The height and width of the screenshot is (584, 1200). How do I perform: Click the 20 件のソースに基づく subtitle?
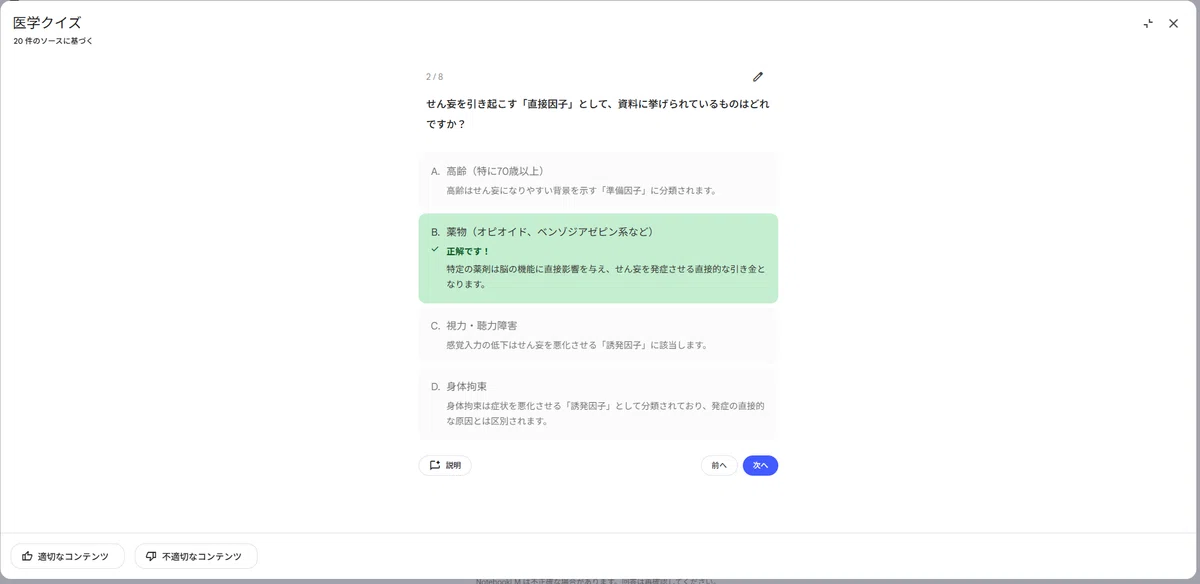53,41
